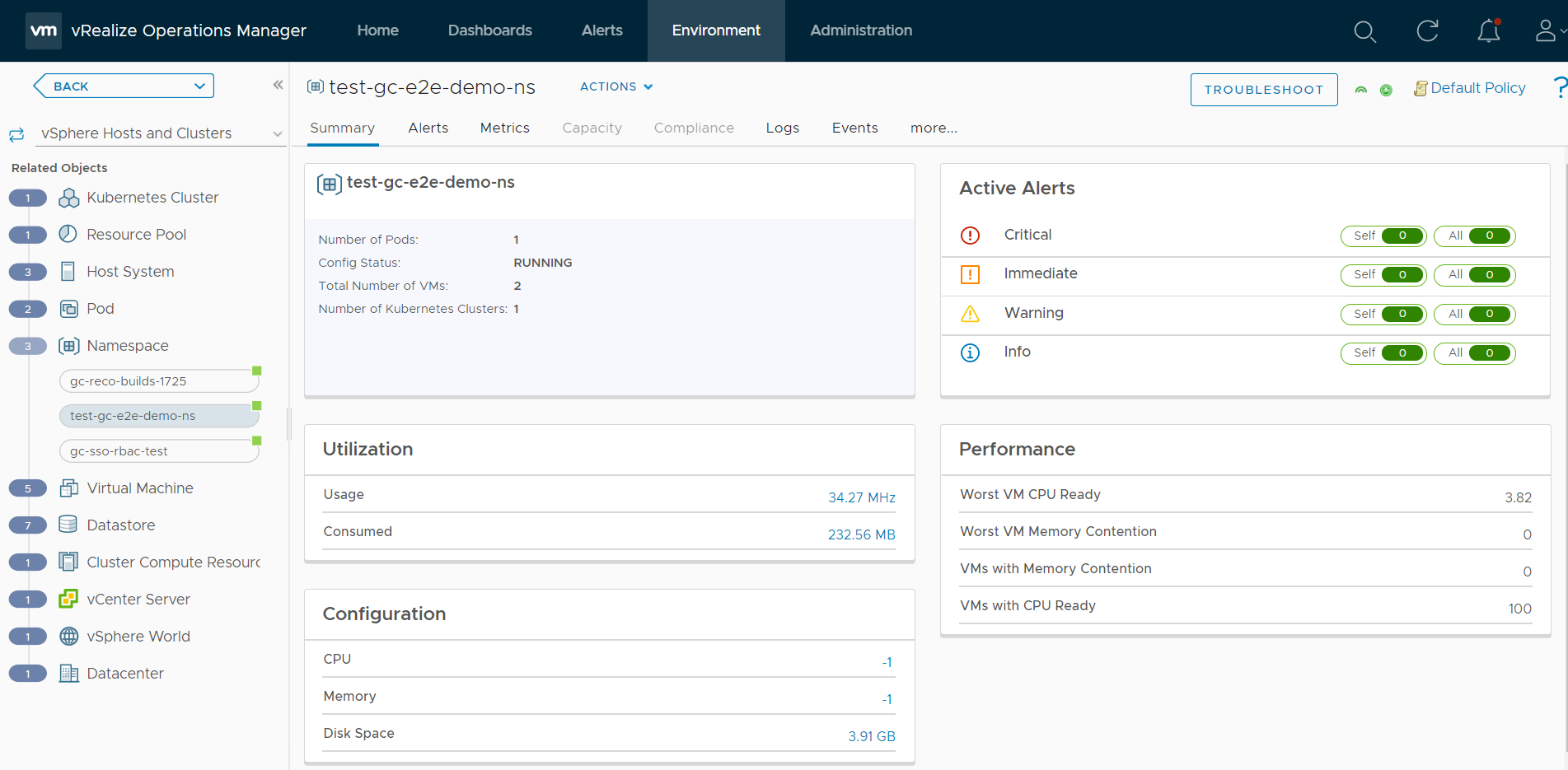Click the vCenter Server icon
Viewport: 1568px width, 770px height.
tap(69, 600)
